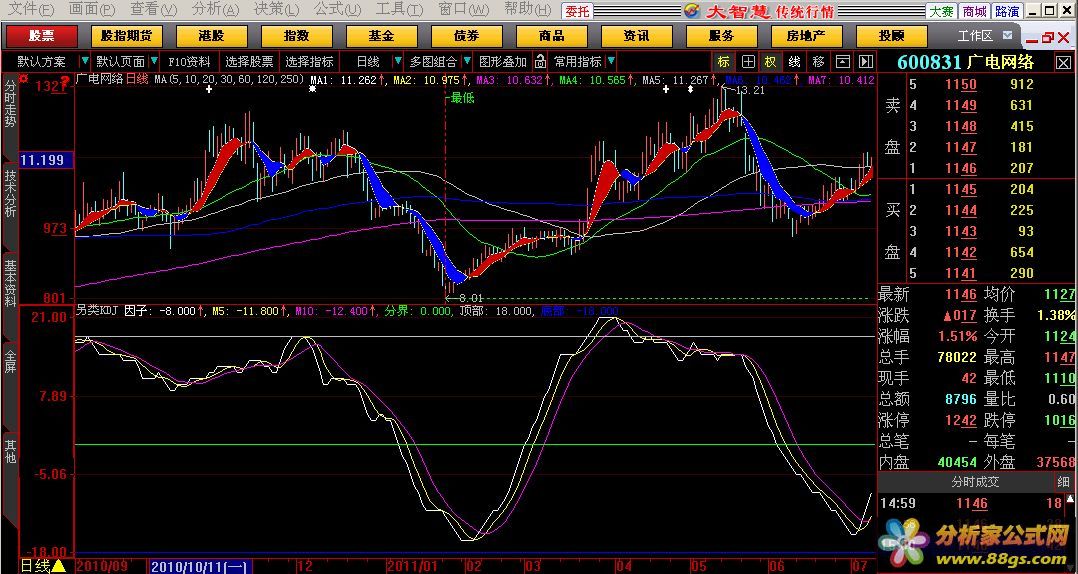Switch to the 其他 side tab

[10, 450]
